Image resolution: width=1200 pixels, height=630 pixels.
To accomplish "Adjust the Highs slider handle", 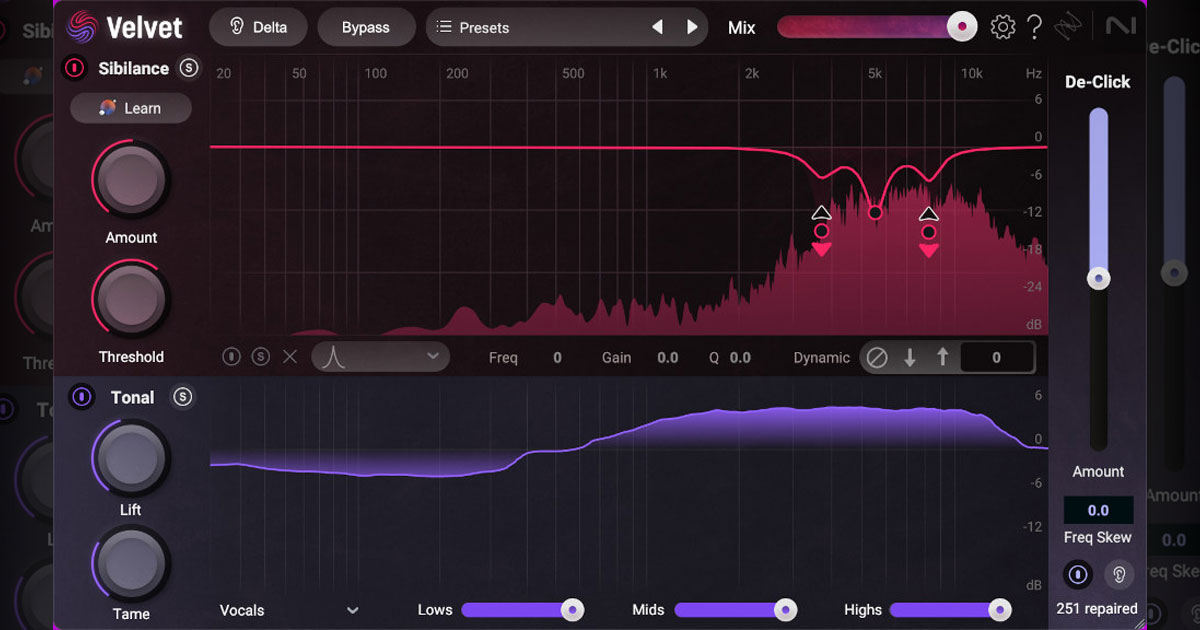I will click(999, 609).
